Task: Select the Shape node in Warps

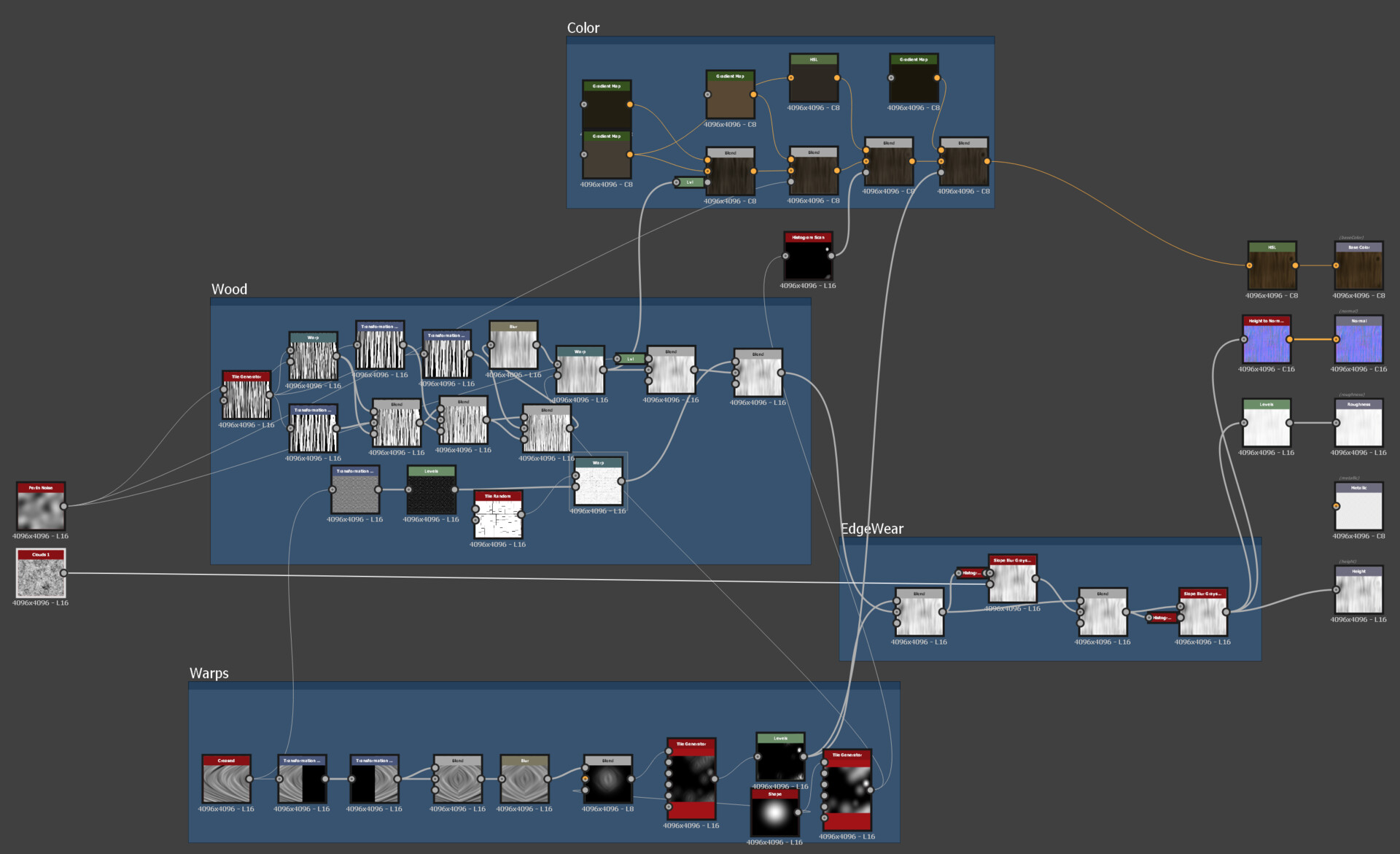Action: tap(775, 812)
